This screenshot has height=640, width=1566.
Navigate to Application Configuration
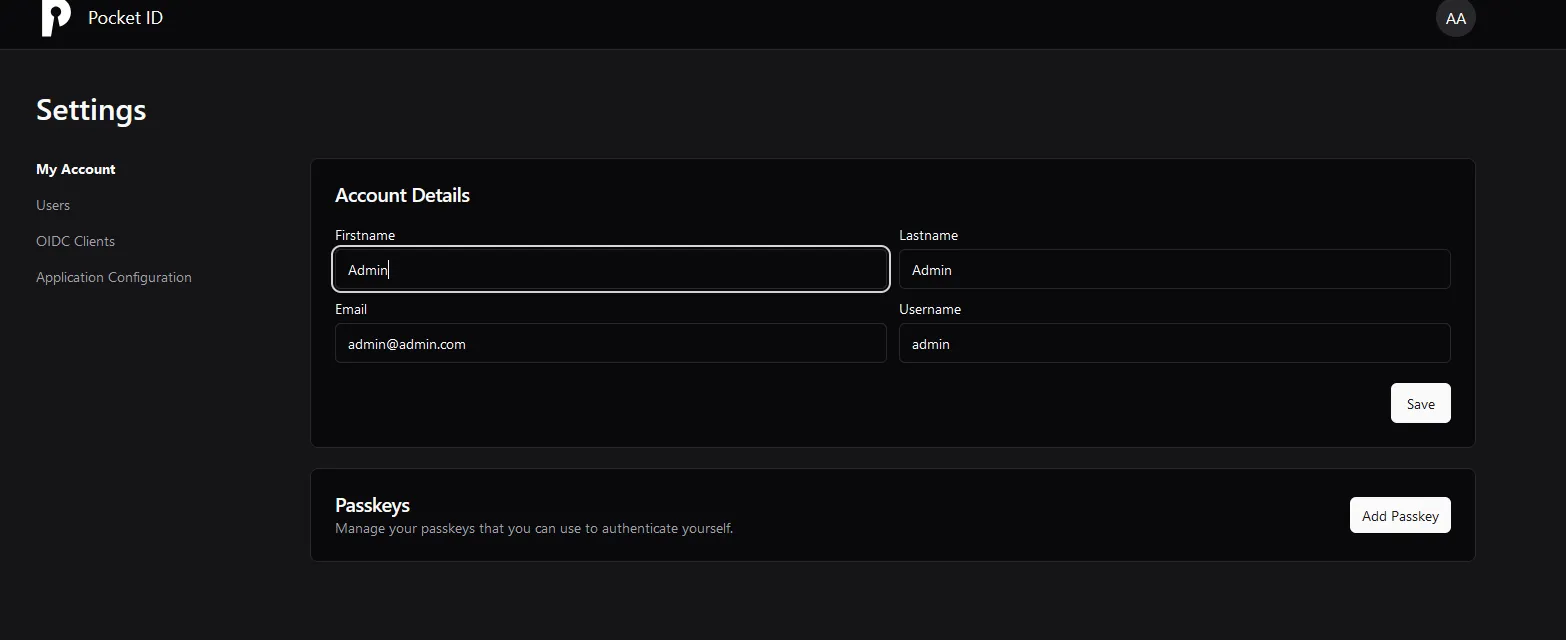point(114,277)
